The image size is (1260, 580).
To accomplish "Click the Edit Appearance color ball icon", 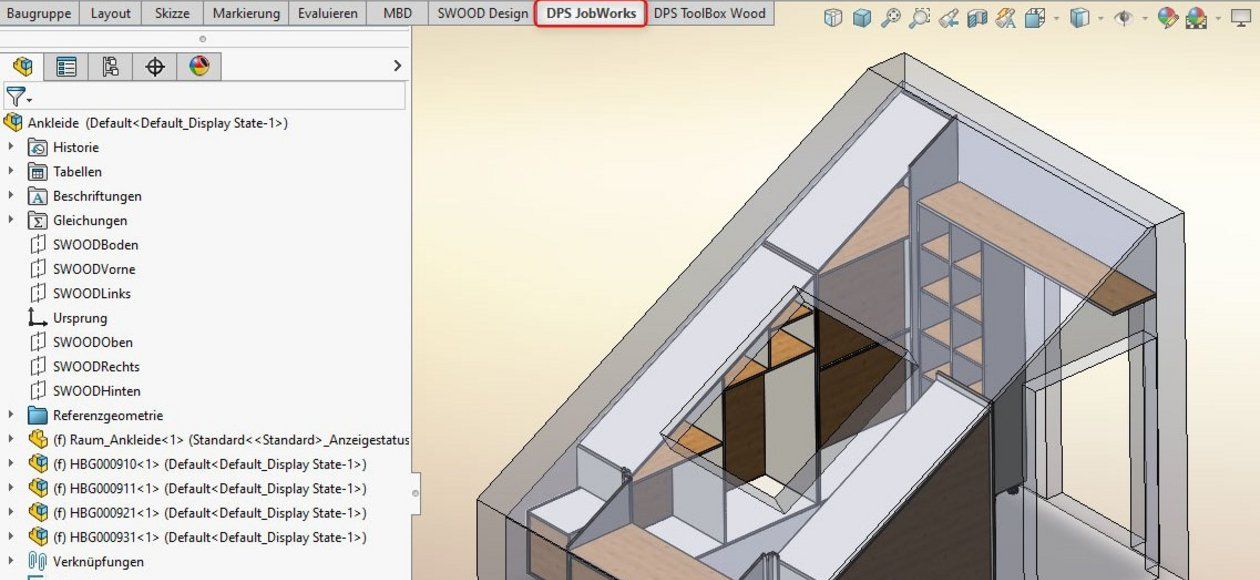I will point(1167,18).
